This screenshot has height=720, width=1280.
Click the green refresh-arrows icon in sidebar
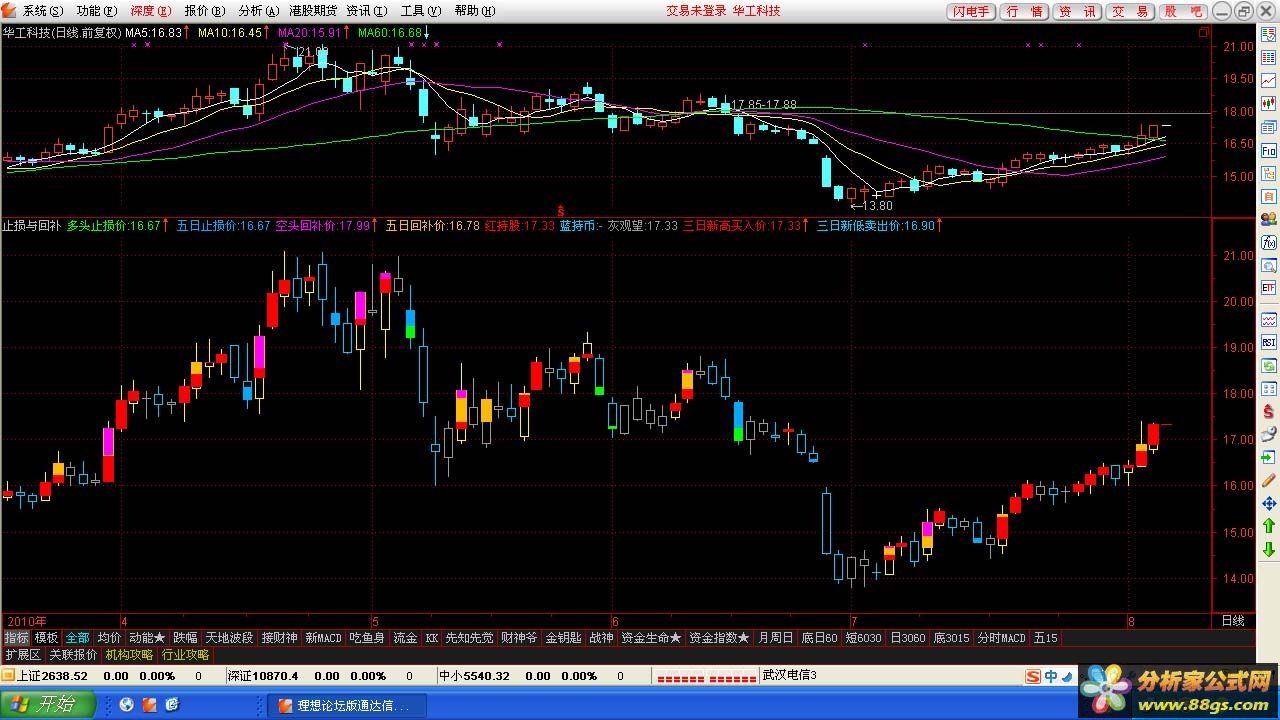[1269, 365]
